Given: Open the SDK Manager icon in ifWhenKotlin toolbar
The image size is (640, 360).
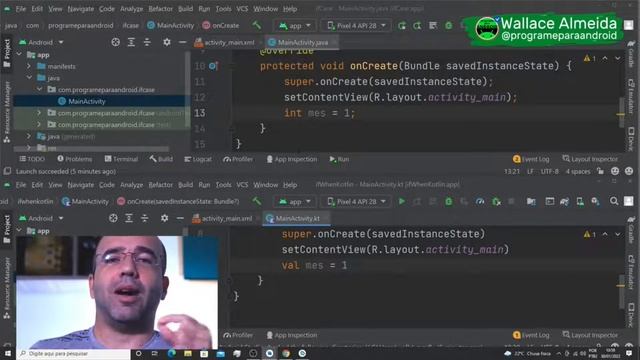Looking at the screenshot, I should point(596,201).
